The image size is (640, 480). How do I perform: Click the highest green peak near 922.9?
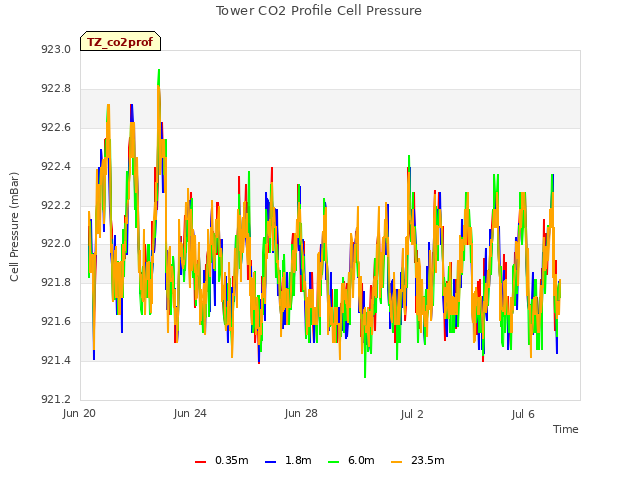click(159, 71)
